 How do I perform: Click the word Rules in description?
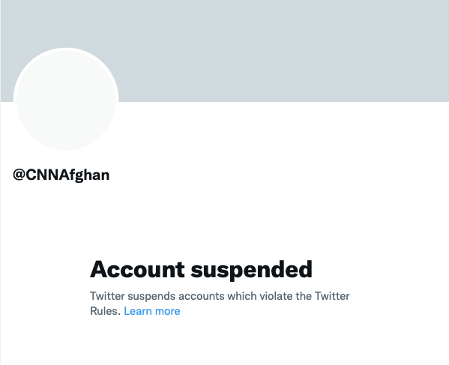(105, 311)
